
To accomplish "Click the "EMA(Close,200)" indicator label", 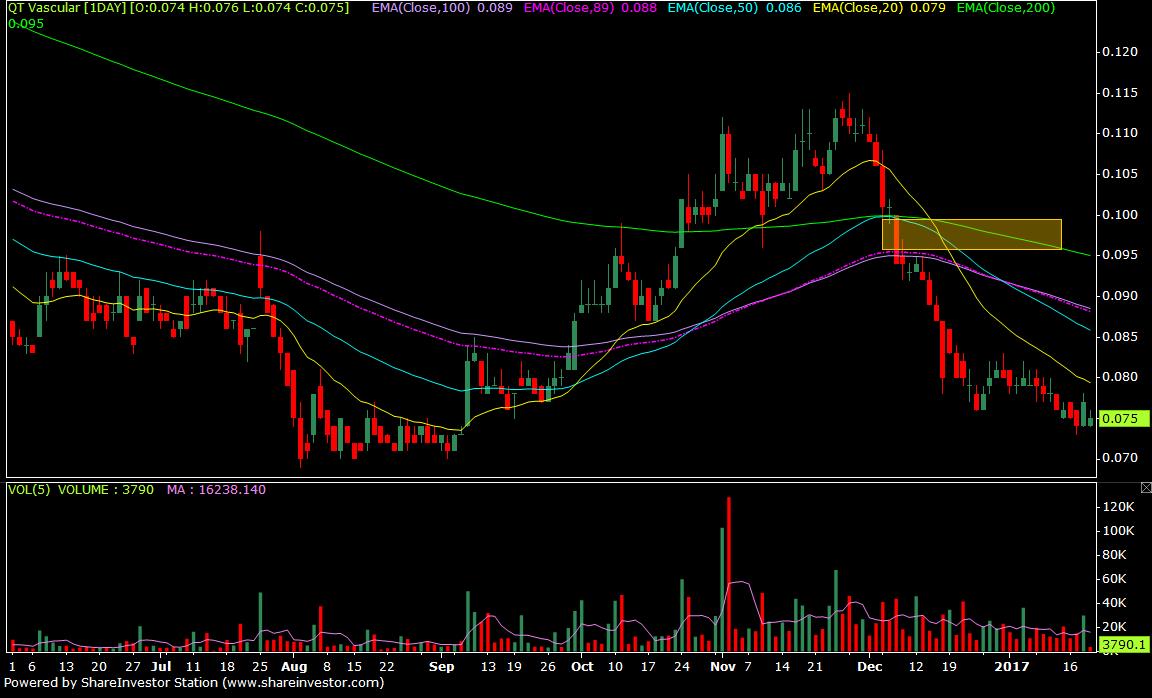I will [1006, 8].
